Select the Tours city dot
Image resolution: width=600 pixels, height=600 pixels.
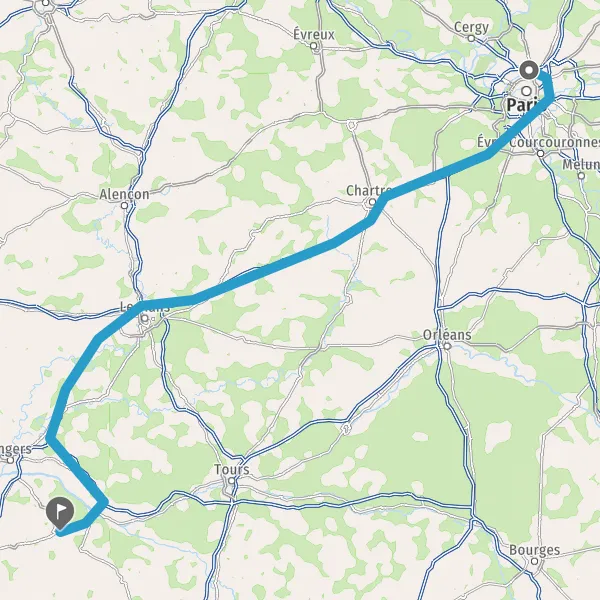[232, 481]
